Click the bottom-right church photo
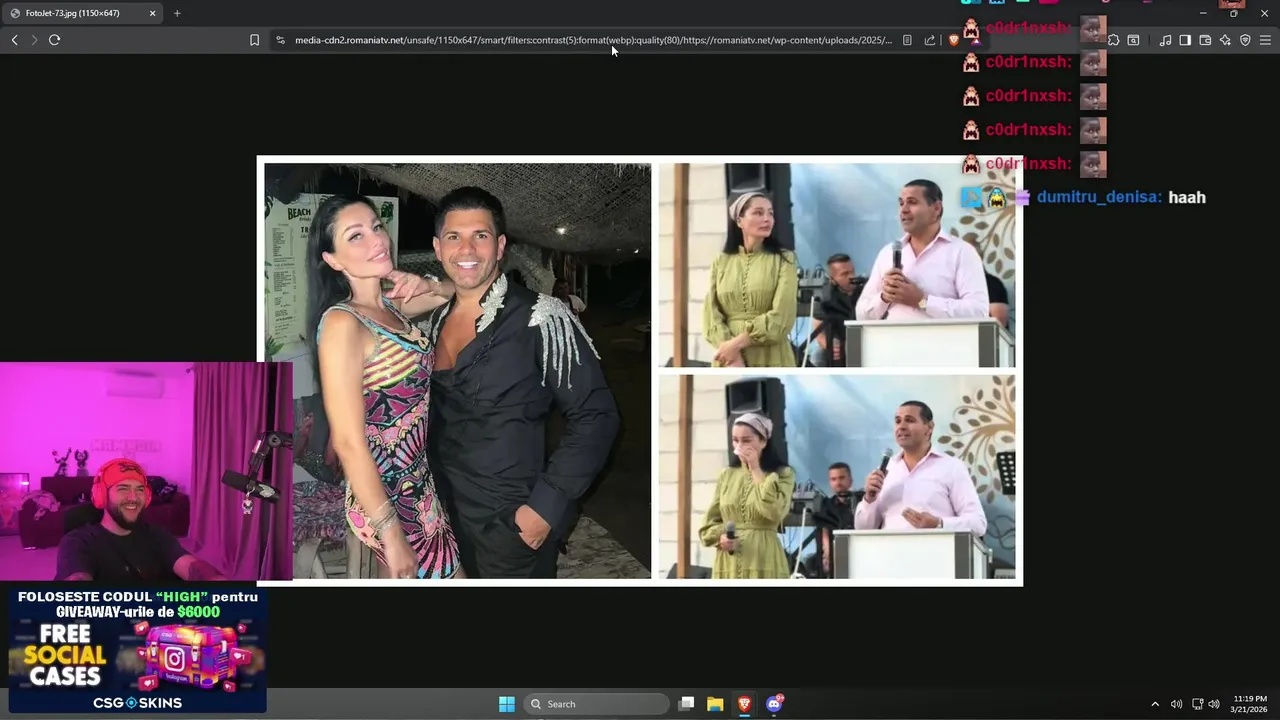 [x=836, y=477]
